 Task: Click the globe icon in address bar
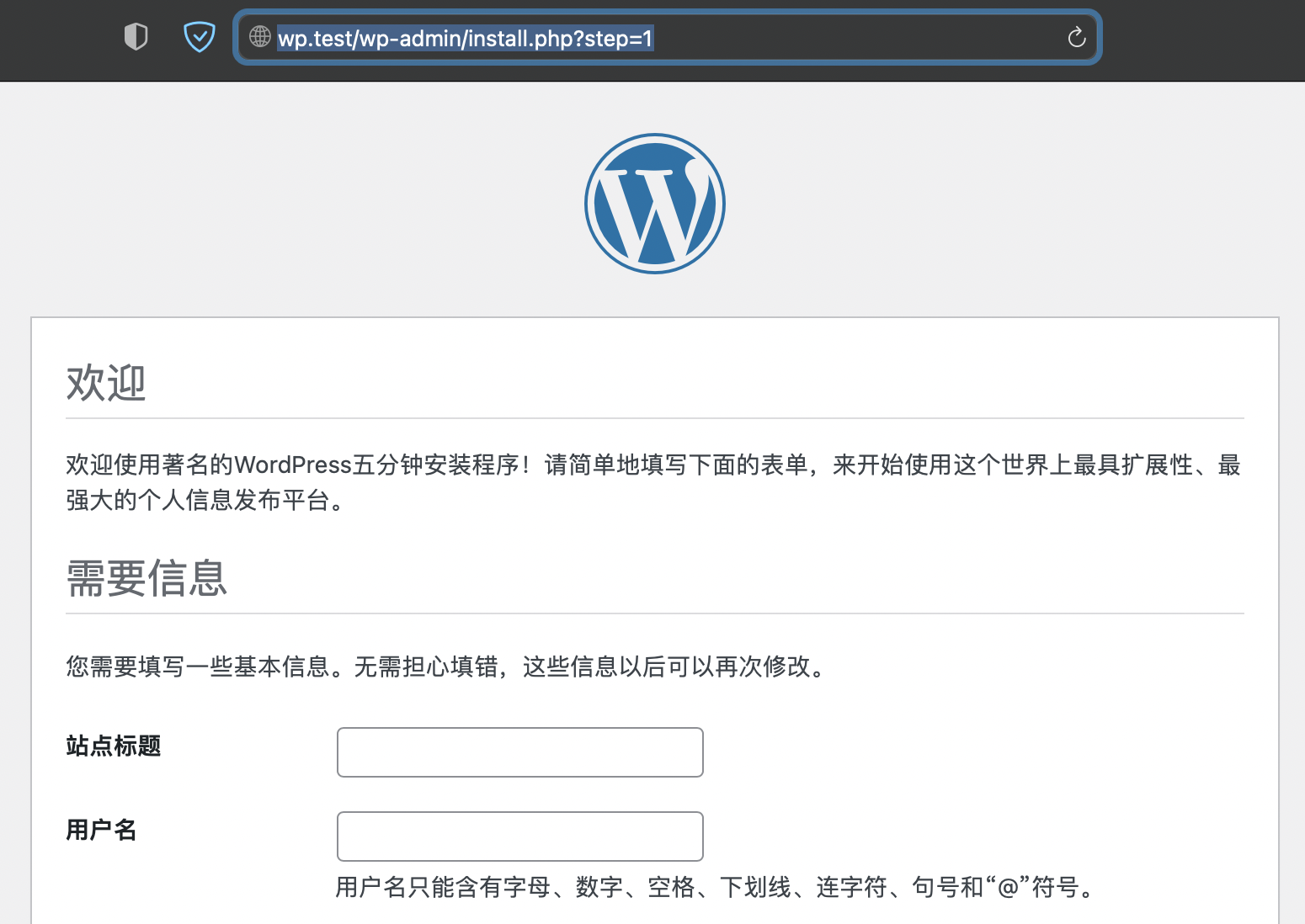point(260,37)
